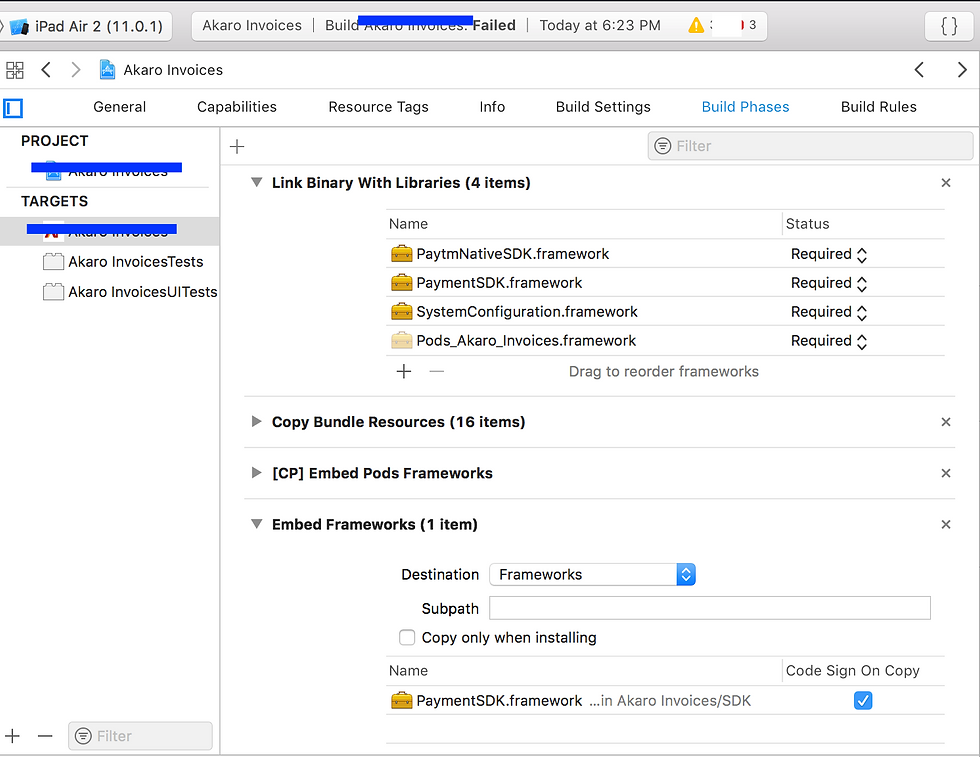980x757 pixels.
Task: Open the Resource Tags tab
Action: [378, 107]
